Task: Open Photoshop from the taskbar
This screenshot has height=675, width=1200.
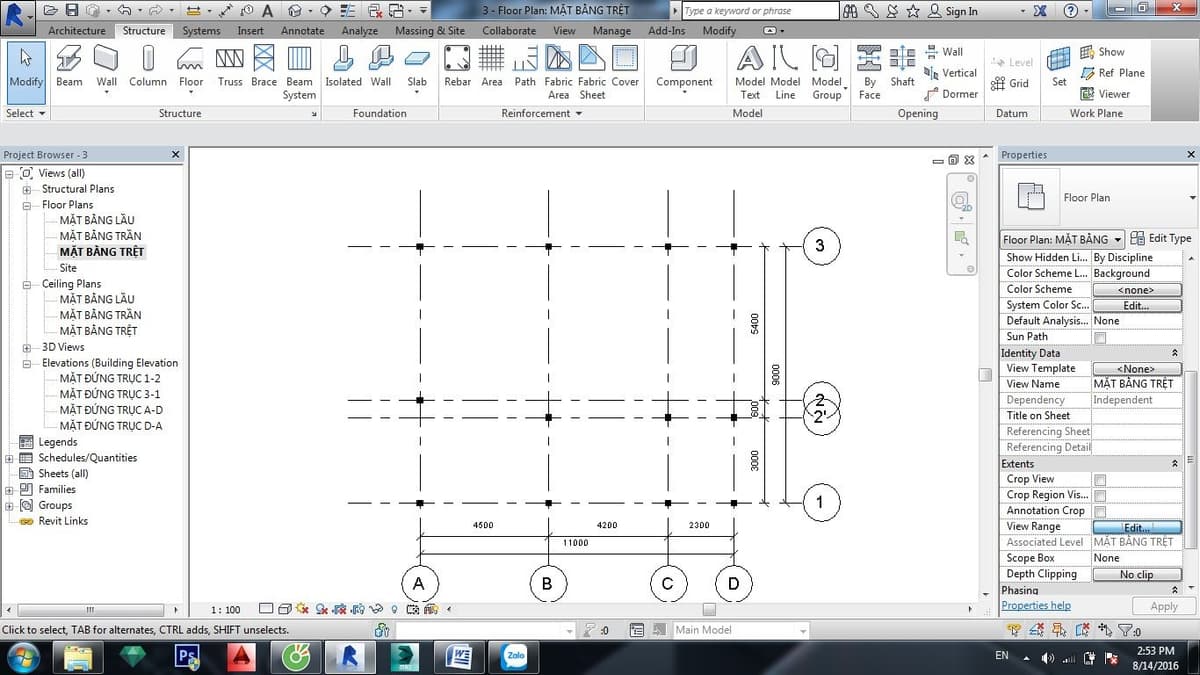Action: pyautogui.click(x=186, y=656)
